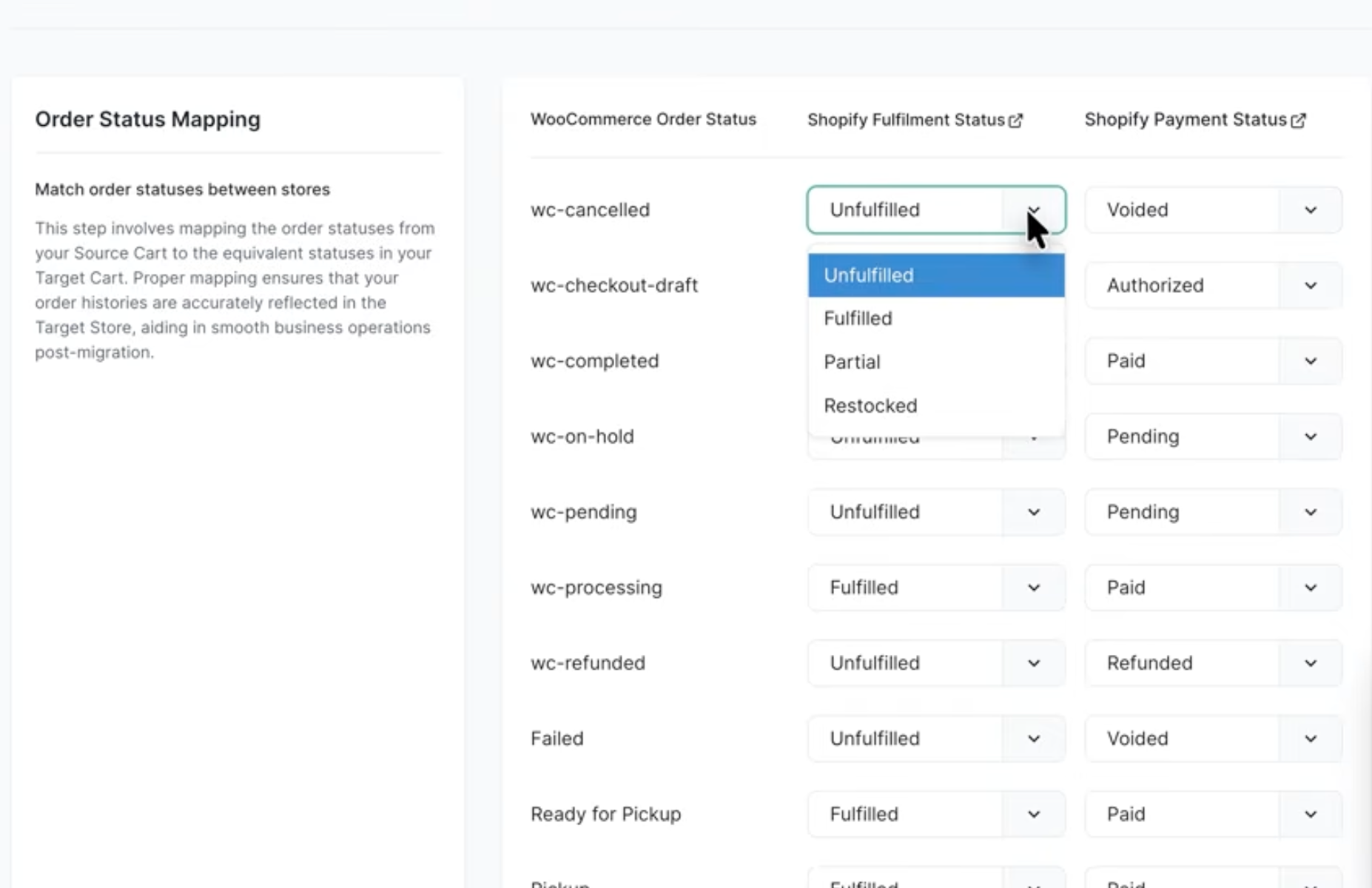
Task: Open the wc-cancelled payment status dropdown showing Voided
Action: point(1213,210)
